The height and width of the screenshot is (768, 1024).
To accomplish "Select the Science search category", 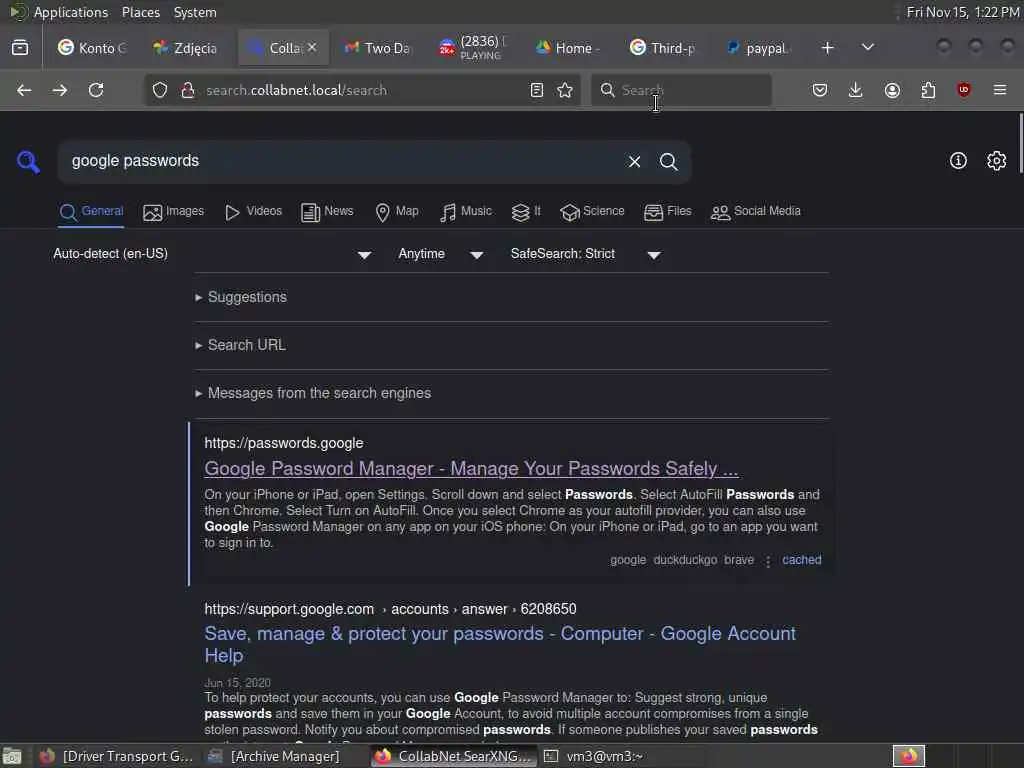I will (x=592, y=212).
